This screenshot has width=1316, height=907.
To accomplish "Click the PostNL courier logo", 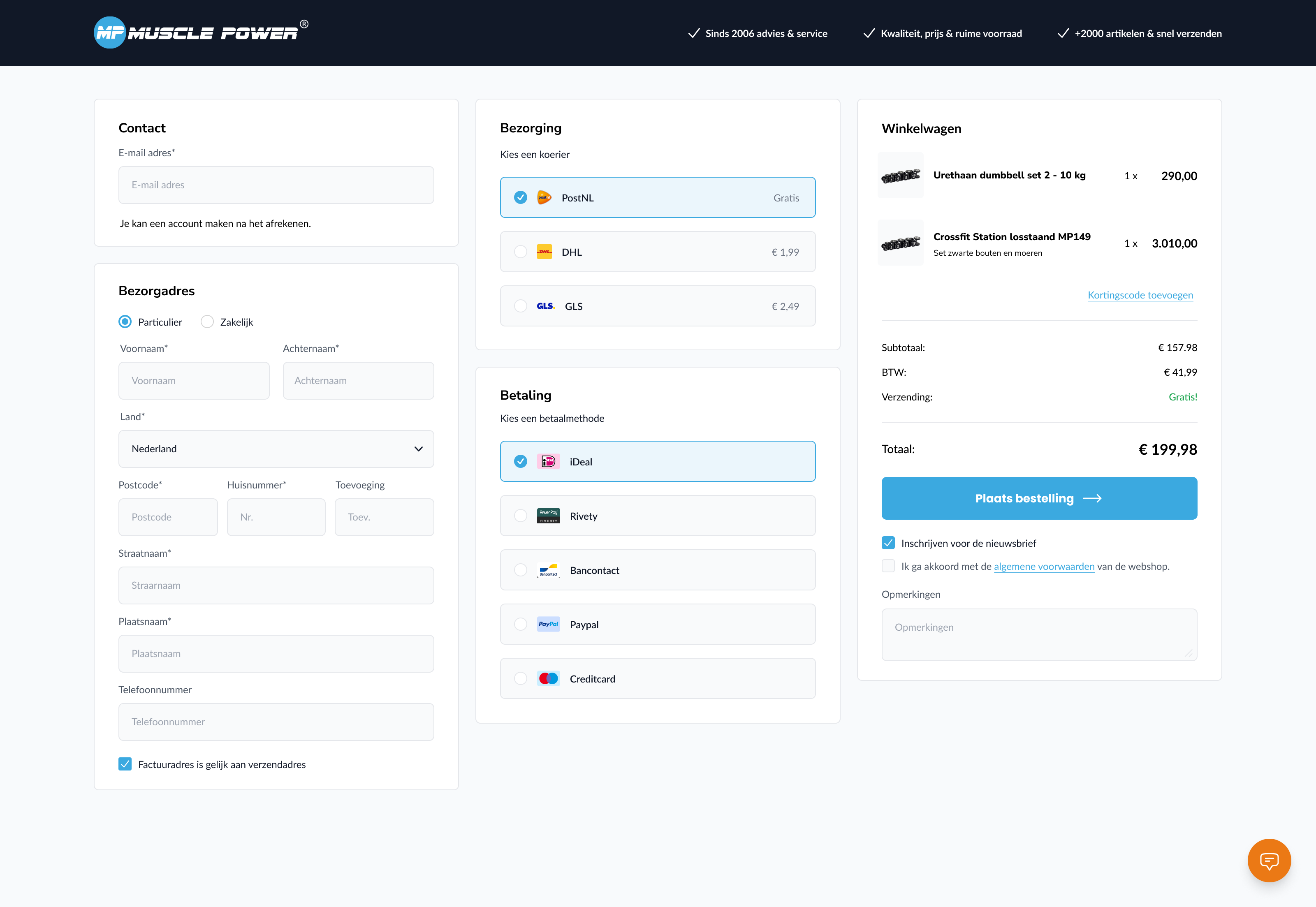I will (544, 197).
